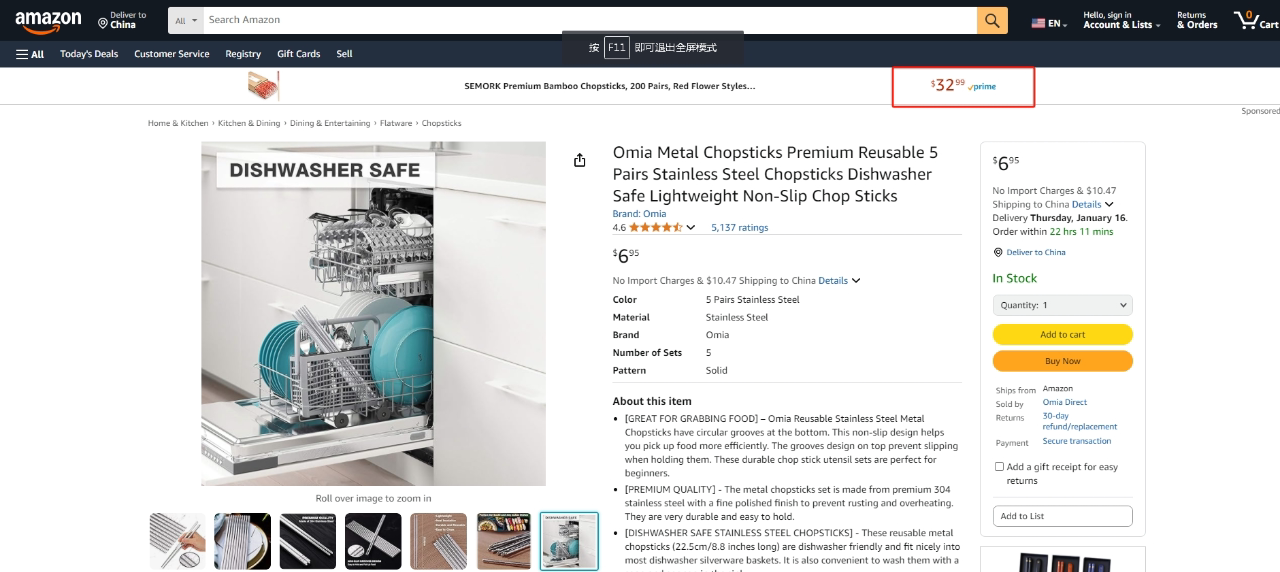The height and width of the screenshot is (572, 1280).
Task: Open the Quantity dropdown
Action: click(1062, 305)
